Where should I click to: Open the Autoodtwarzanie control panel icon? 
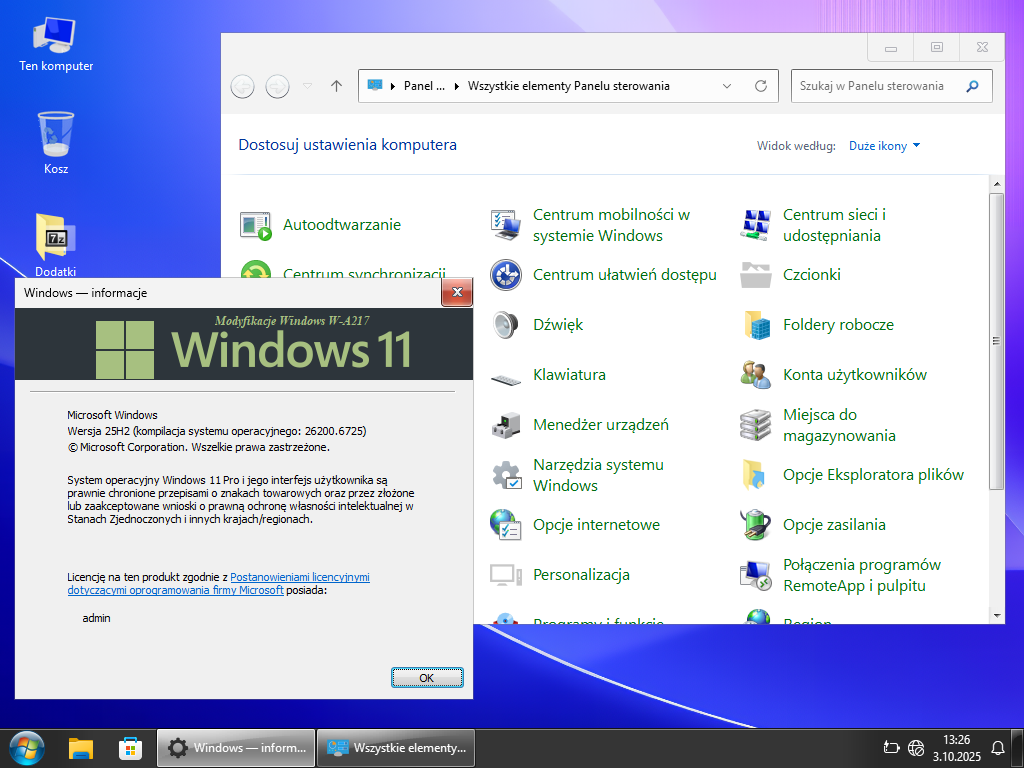[x=256, y=225]
